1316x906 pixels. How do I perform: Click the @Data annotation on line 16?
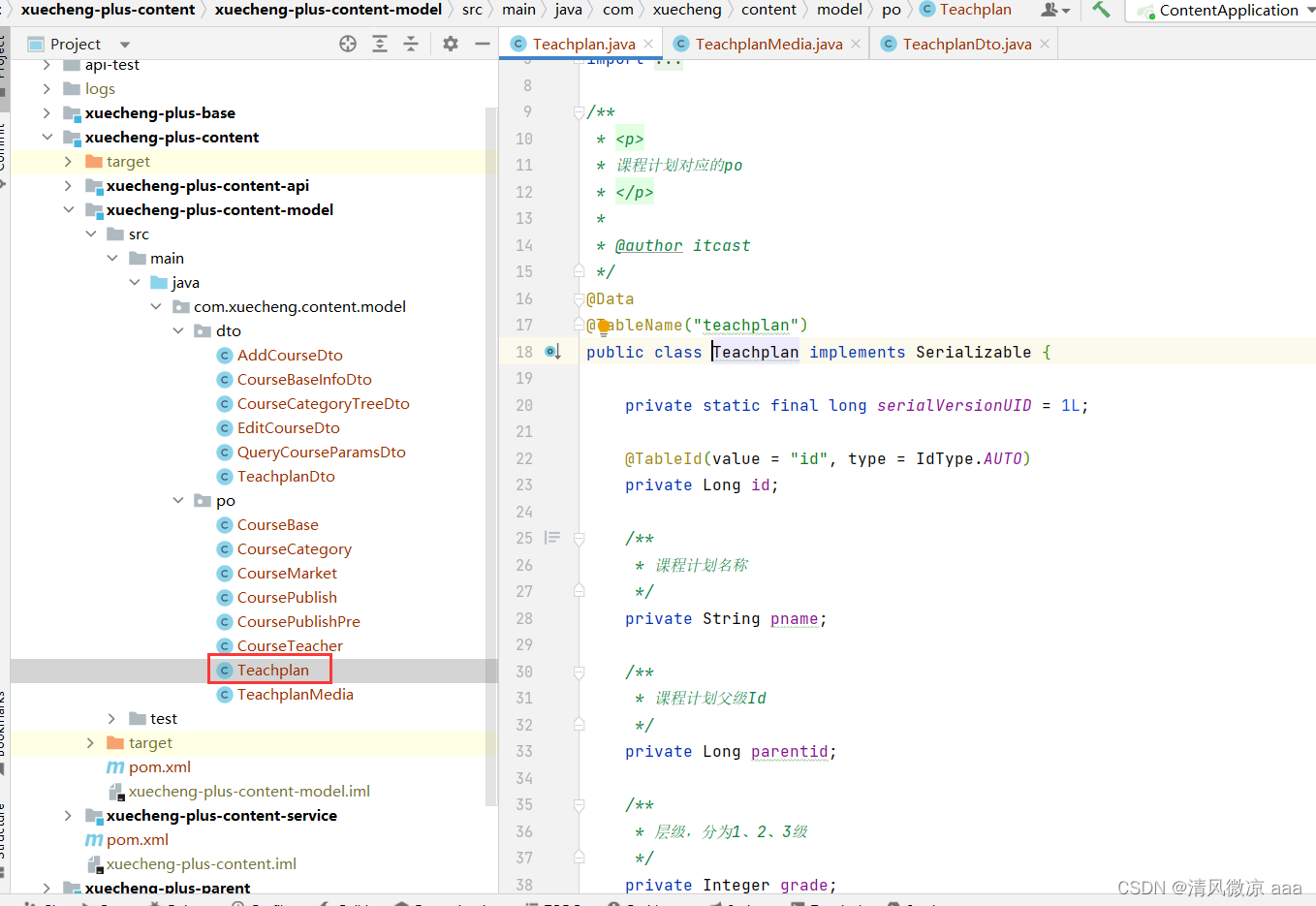point(610,299)
